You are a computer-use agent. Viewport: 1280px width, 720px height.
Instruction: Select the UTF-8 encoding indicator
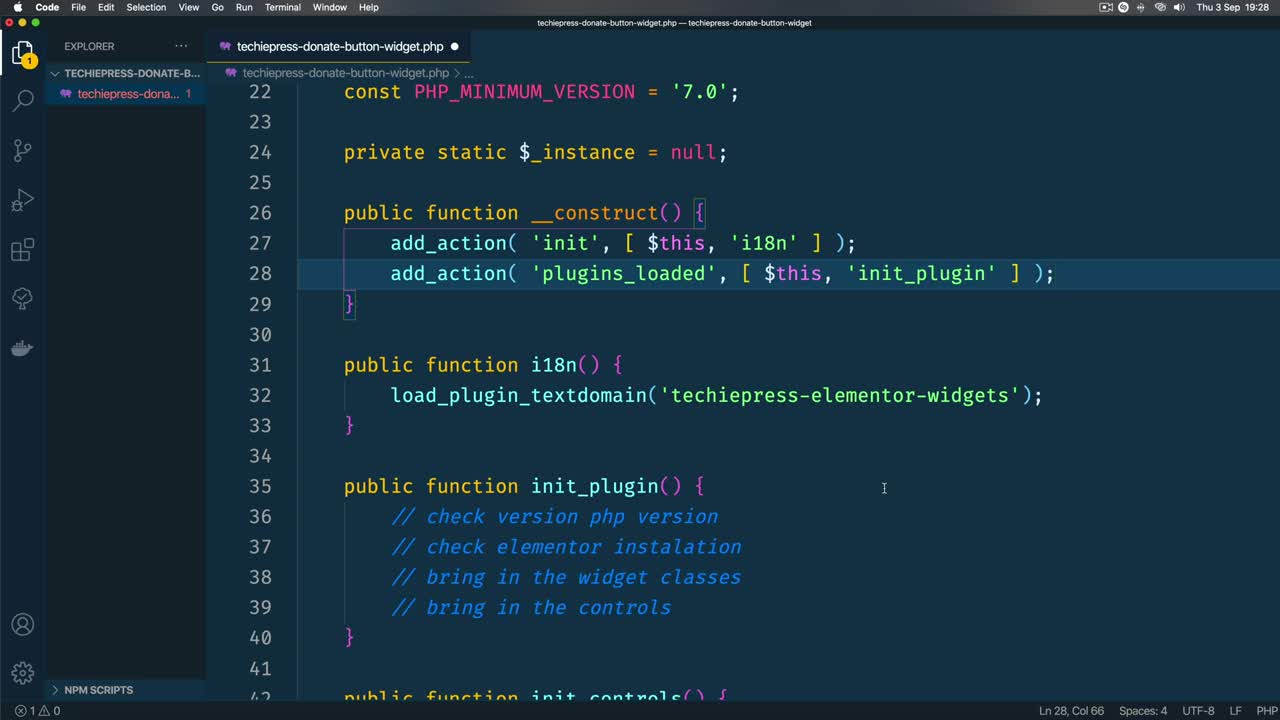[1197, 711]
